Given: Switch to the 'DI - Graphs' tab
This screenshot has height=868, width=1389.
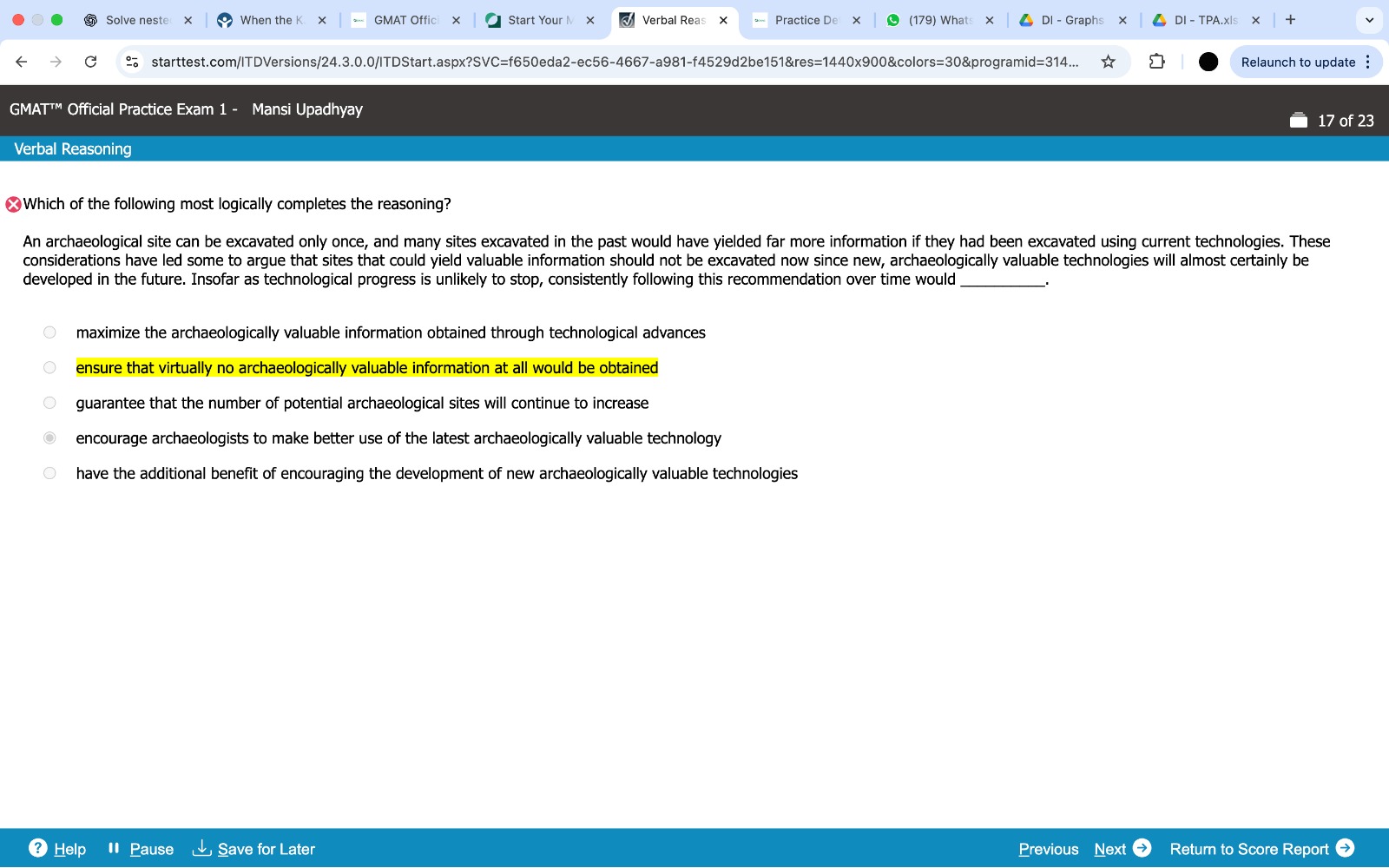Looking at the screenshot, I should 1072,20.
